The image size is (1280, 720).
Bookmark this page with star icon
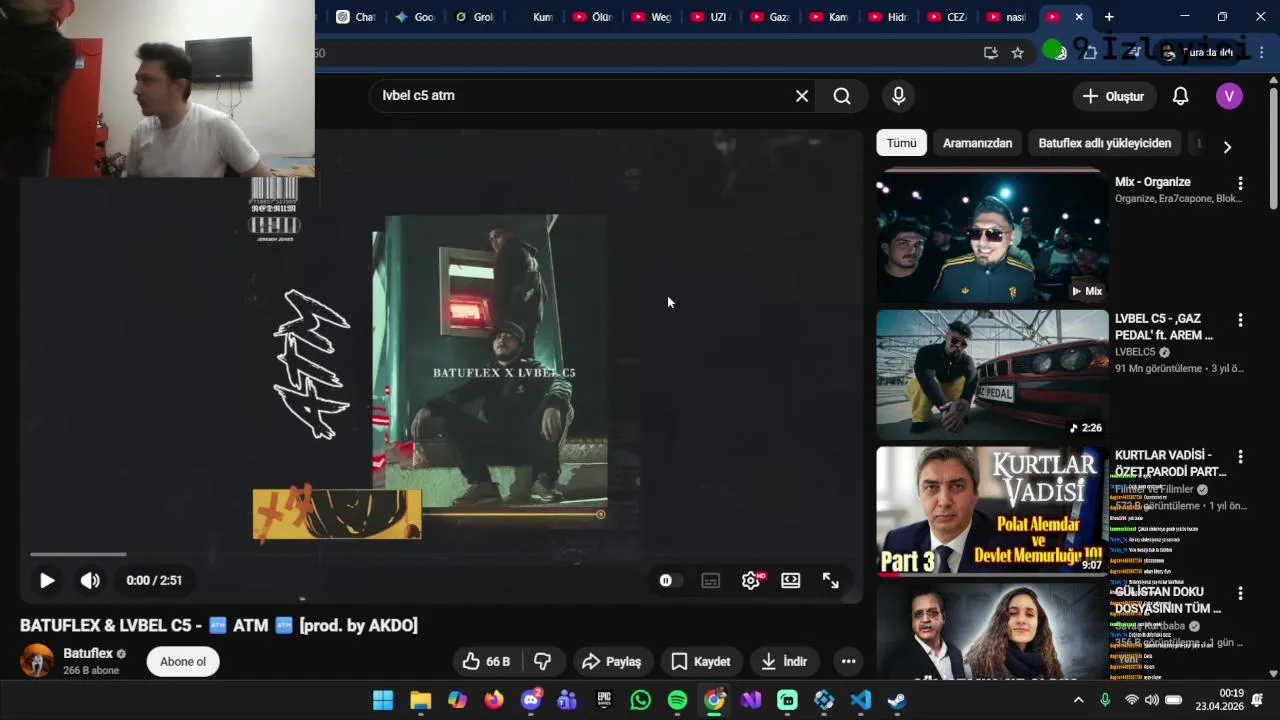pos(1018,53)
